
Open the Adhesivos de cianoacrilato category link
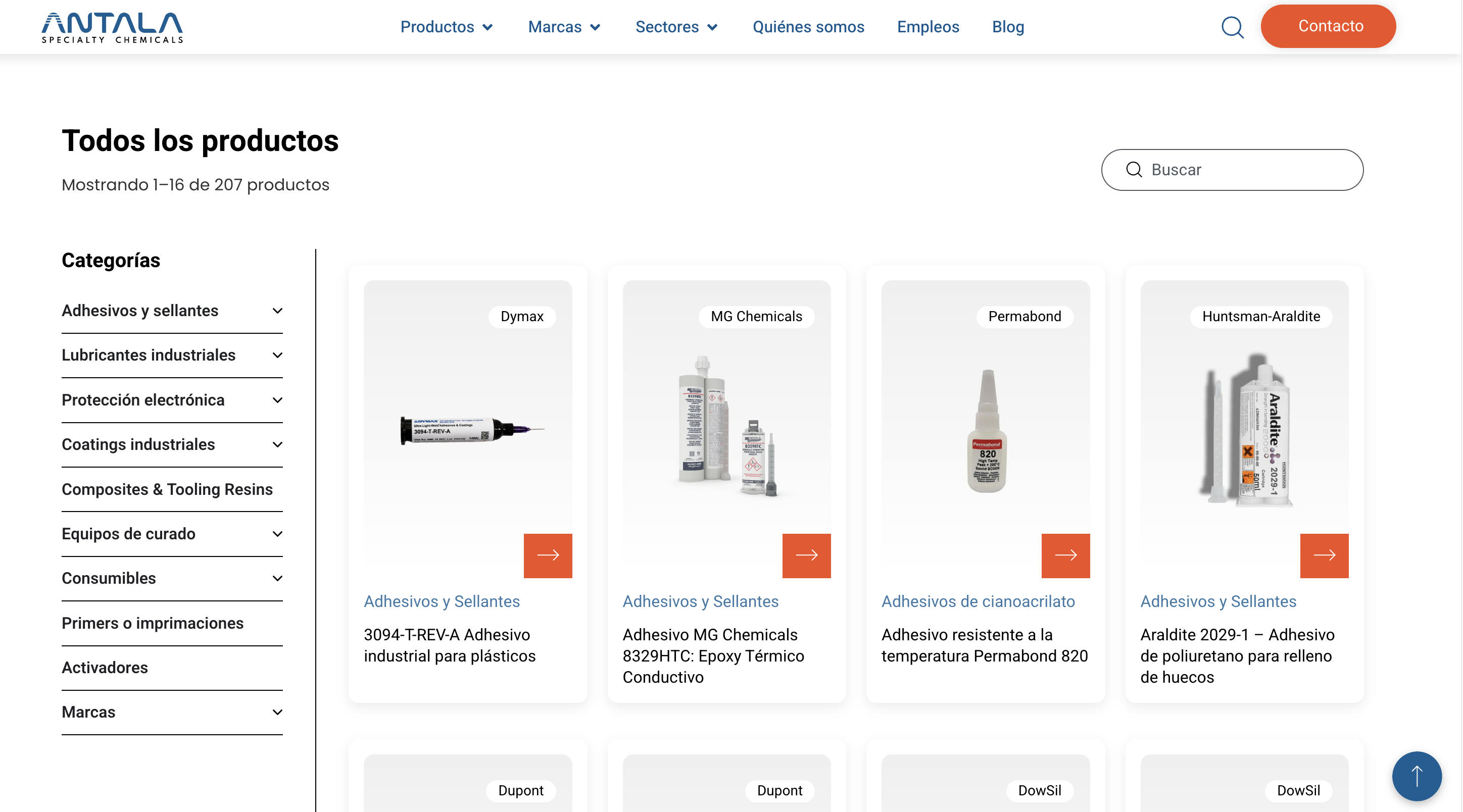pos(978,601)
